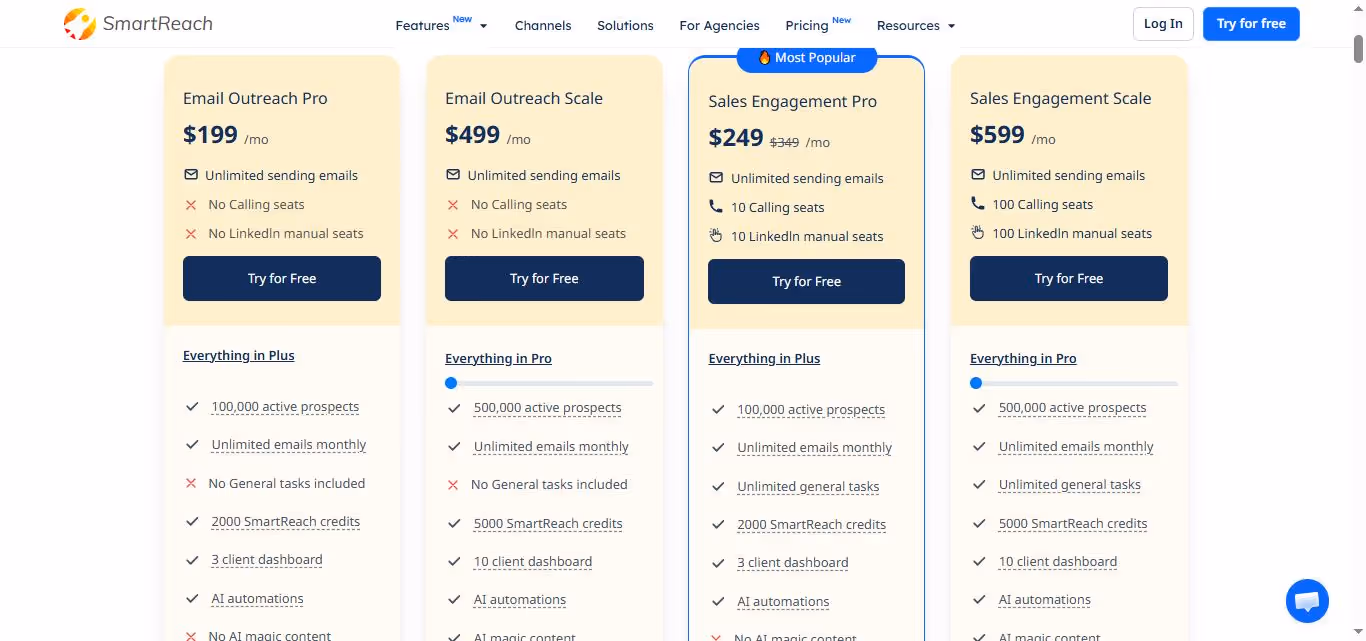Image resolution: width=1366 pixels, height=641 pixels.
Task: Click the red X beside No General tasks included
Action: pos(191,483)
